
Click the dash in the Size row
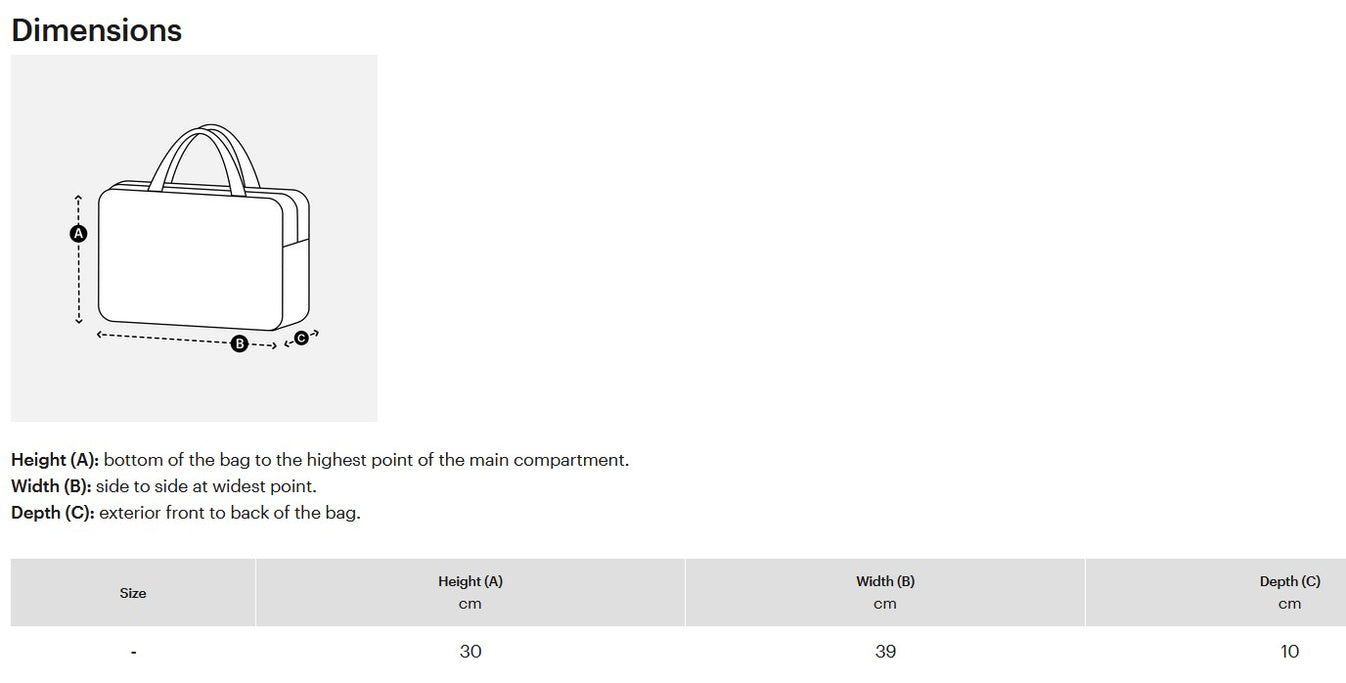[x=133, y=653]
